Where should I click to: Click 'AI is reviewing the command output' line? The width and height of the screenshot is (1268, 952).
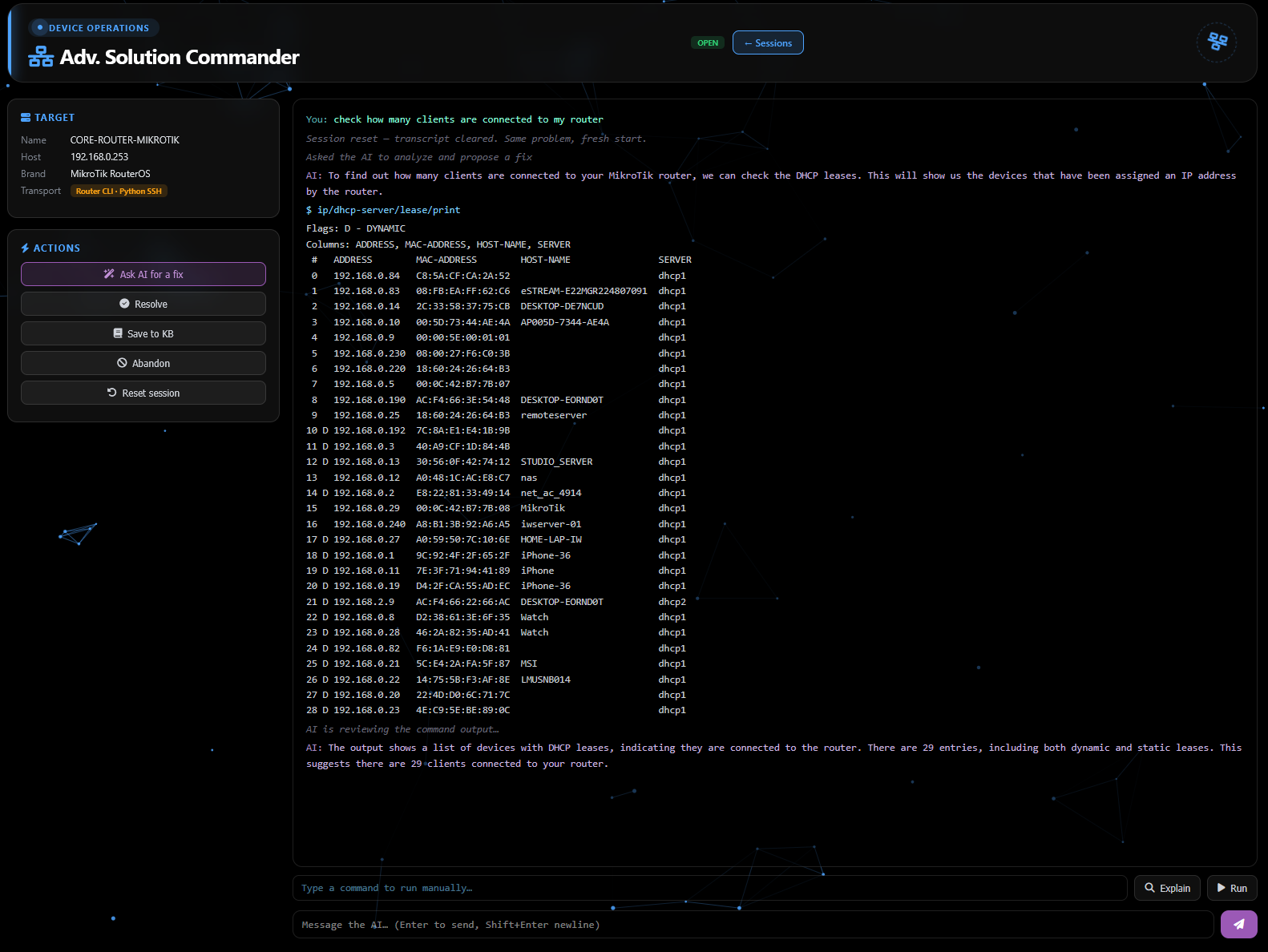coord(402,729)
